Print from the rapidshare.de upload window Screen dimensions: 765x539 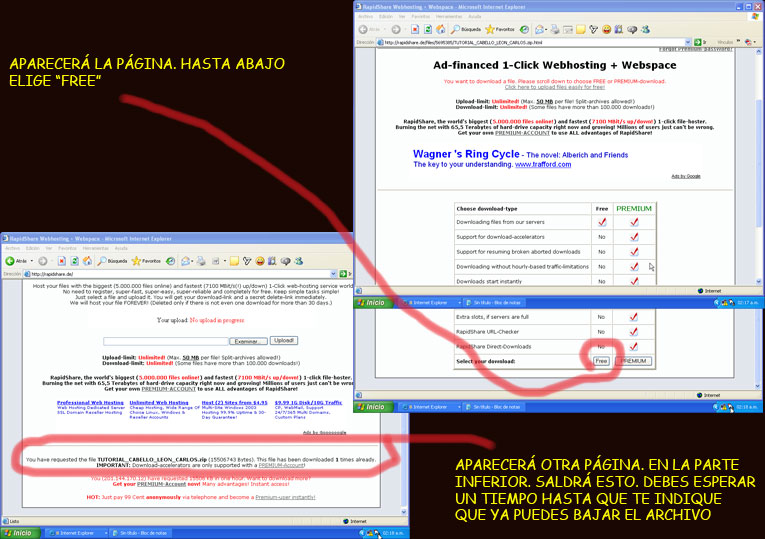click(x=201, y=261)
